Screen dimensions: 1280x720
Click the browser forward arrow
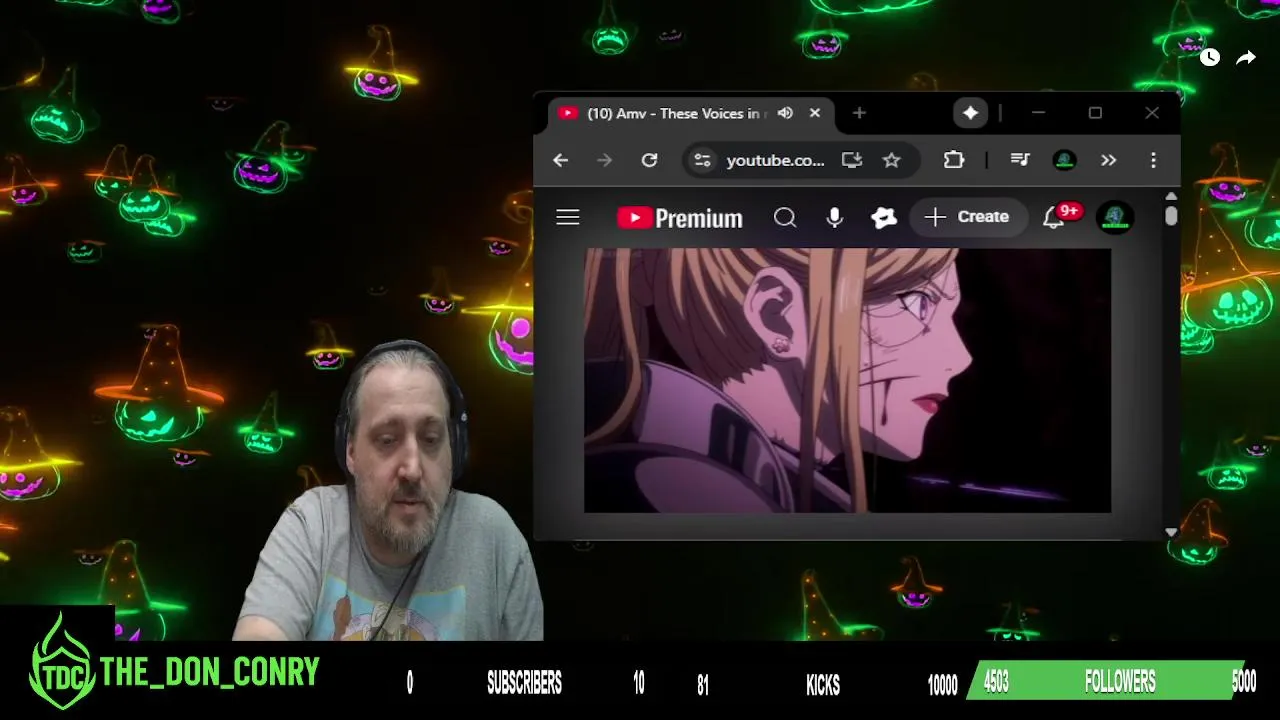coord(604,160)
